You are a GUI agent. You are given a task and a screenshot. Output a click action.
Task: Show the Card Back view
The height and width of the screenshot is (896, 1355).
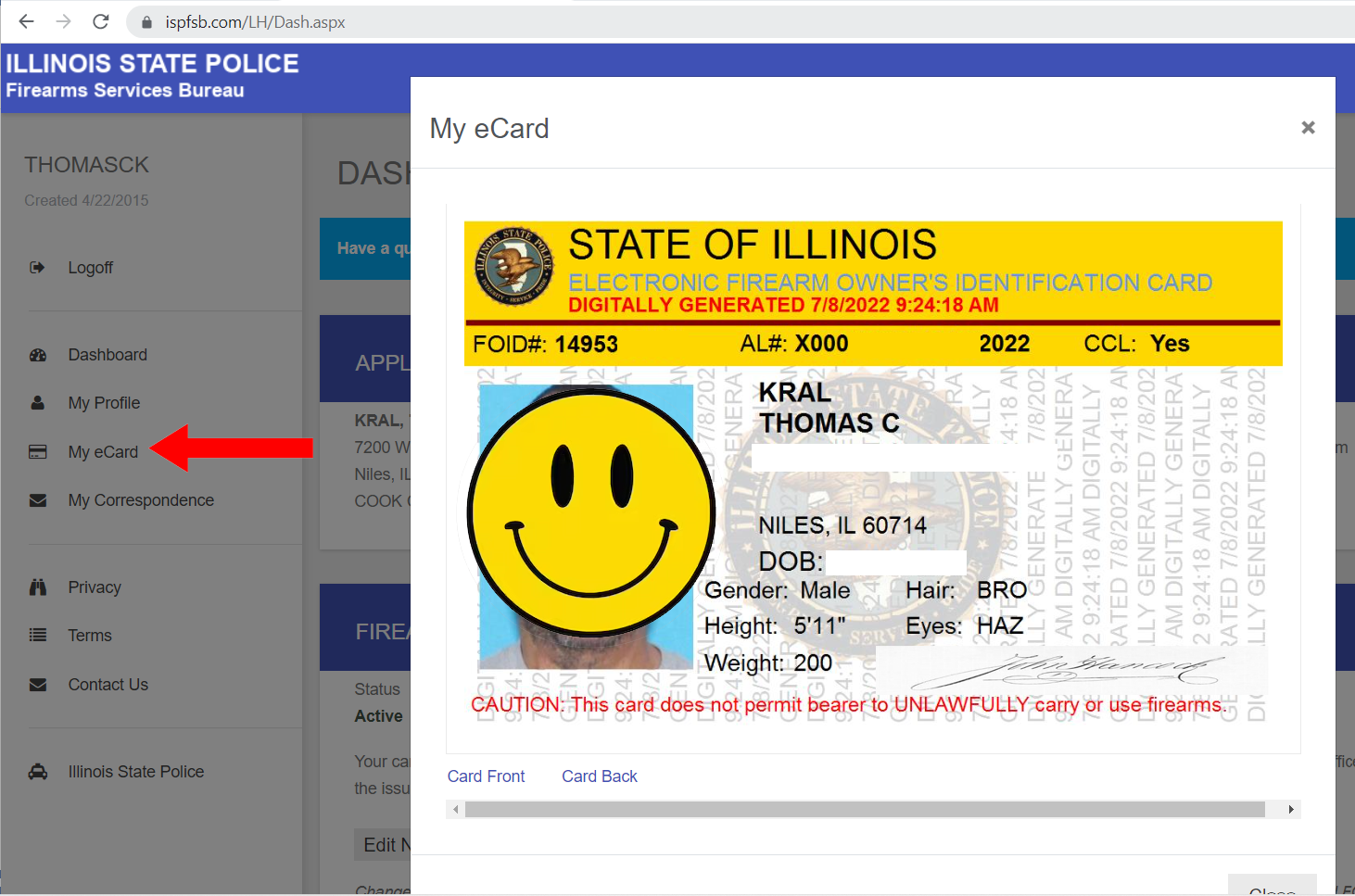pyautogui.click(x=600, y=776)
